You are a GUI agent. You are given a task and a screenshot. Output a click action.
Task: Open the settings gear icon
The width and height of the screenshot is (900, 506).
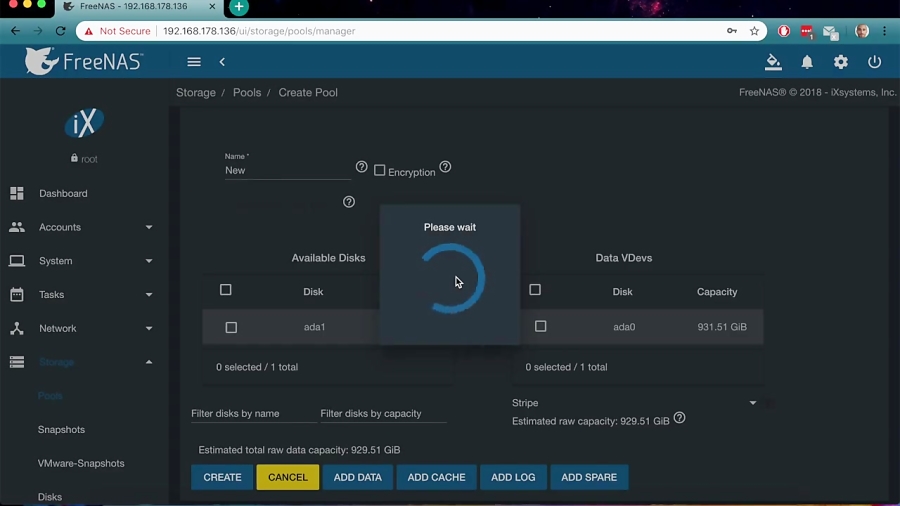point(841,62)
